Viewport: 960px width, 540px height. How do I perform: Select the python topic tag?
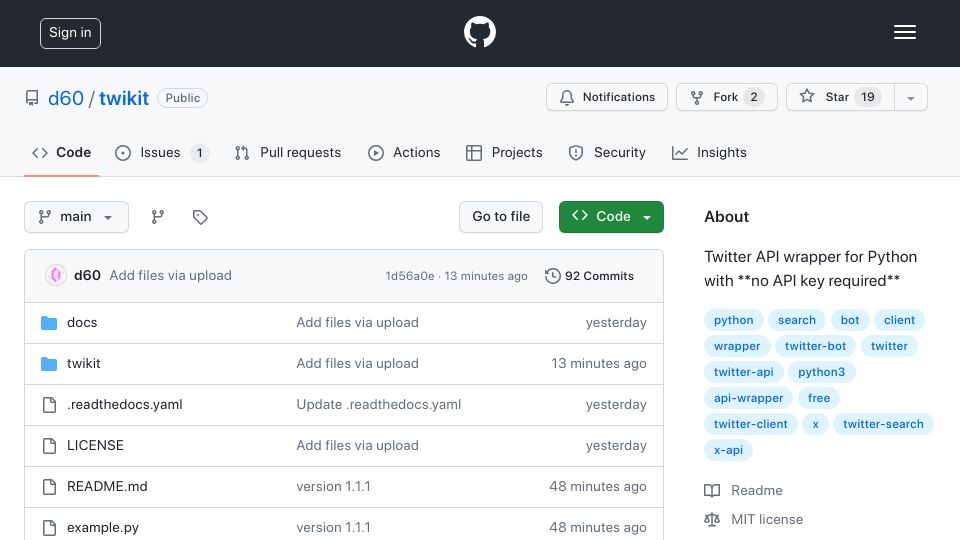pyautogui.click(x=733, y=320)
